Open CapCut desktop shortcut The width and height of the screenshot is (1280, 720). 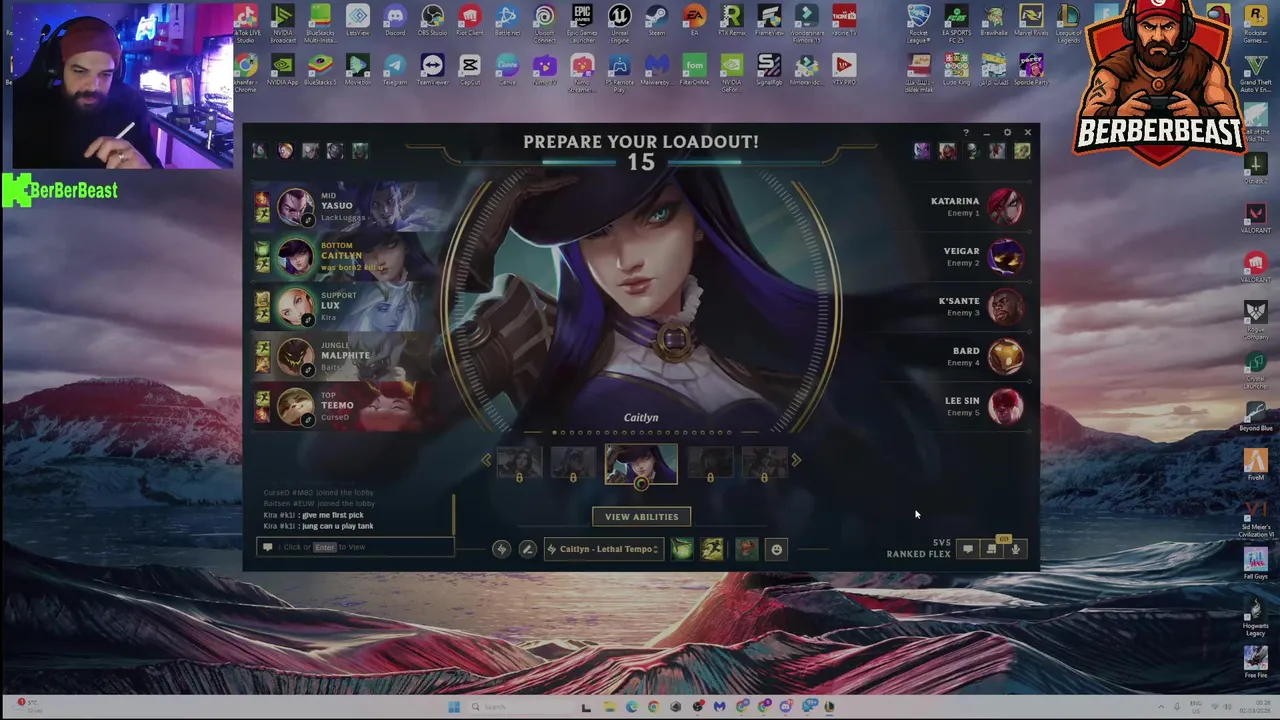tap(469, 69)
